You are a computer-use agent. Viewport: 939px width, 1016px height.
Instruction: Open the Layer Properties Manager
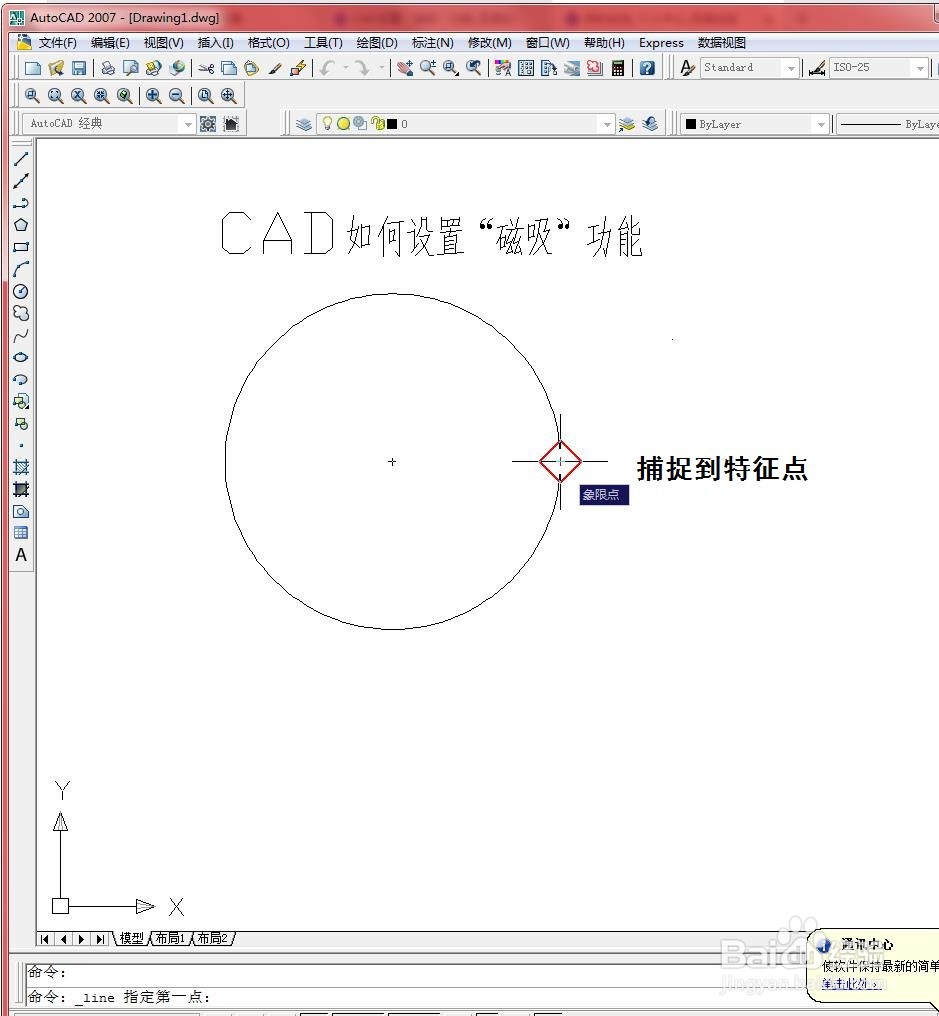[304, 123]
